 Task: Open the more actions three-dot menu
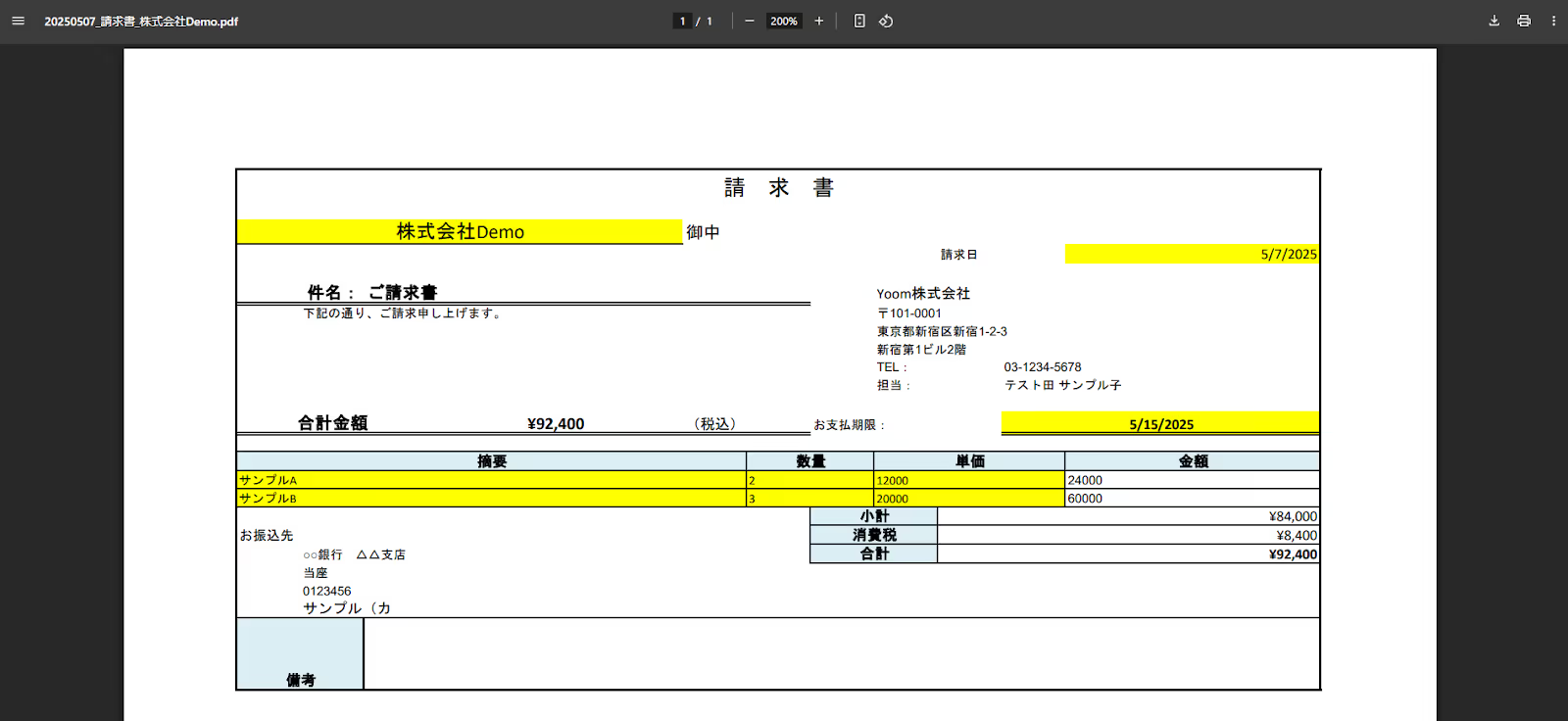point(1553,21)
